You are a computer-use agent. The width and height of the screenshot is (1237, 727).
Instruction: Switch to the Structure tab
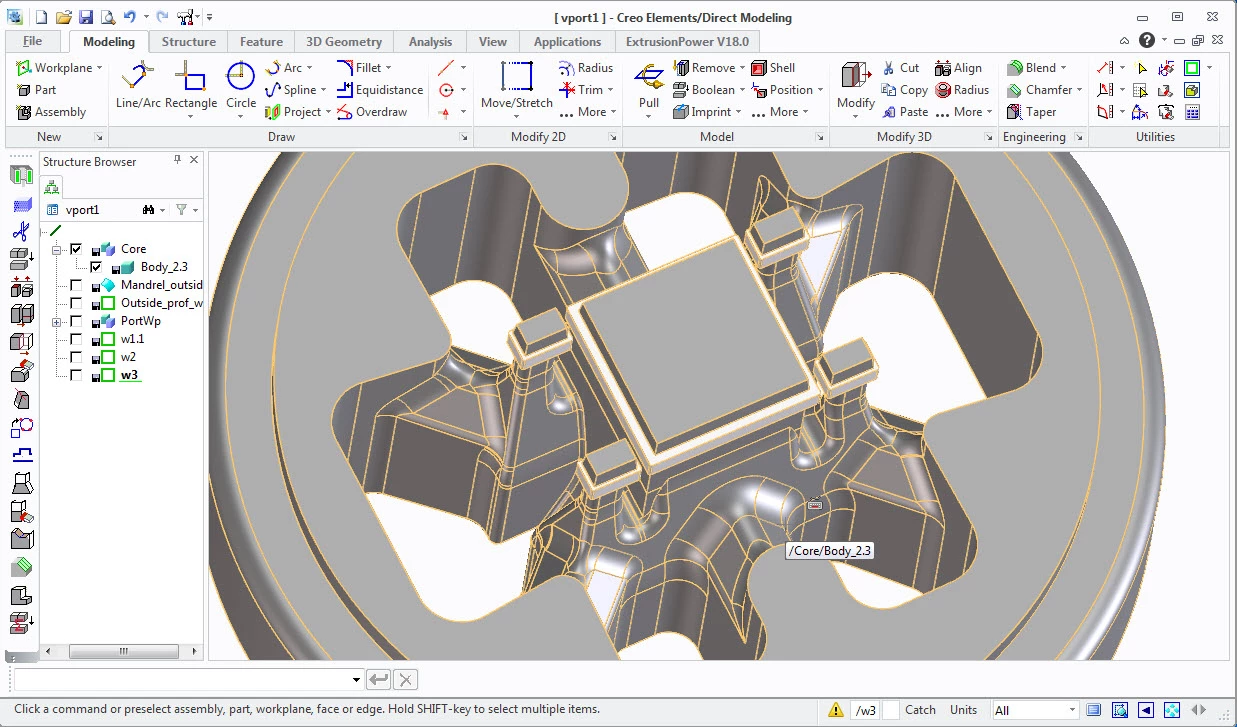coord(188,42)
